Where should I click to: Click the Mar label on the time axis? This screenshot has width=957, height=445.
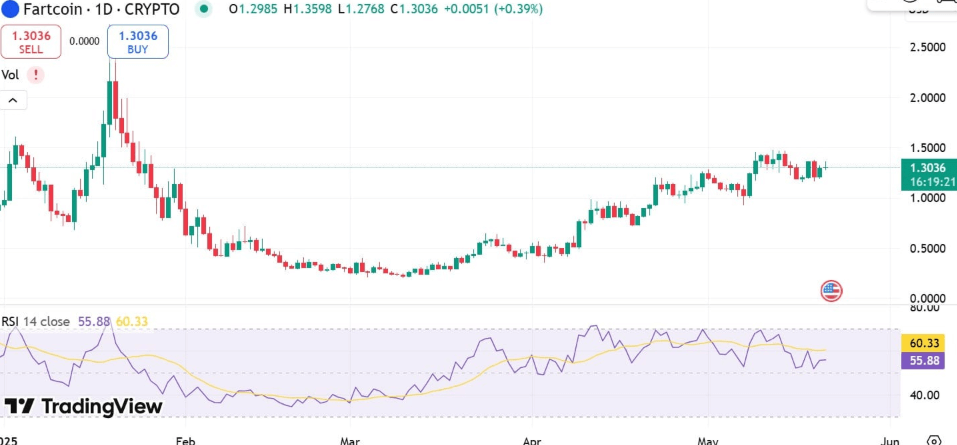coord(350,440)
